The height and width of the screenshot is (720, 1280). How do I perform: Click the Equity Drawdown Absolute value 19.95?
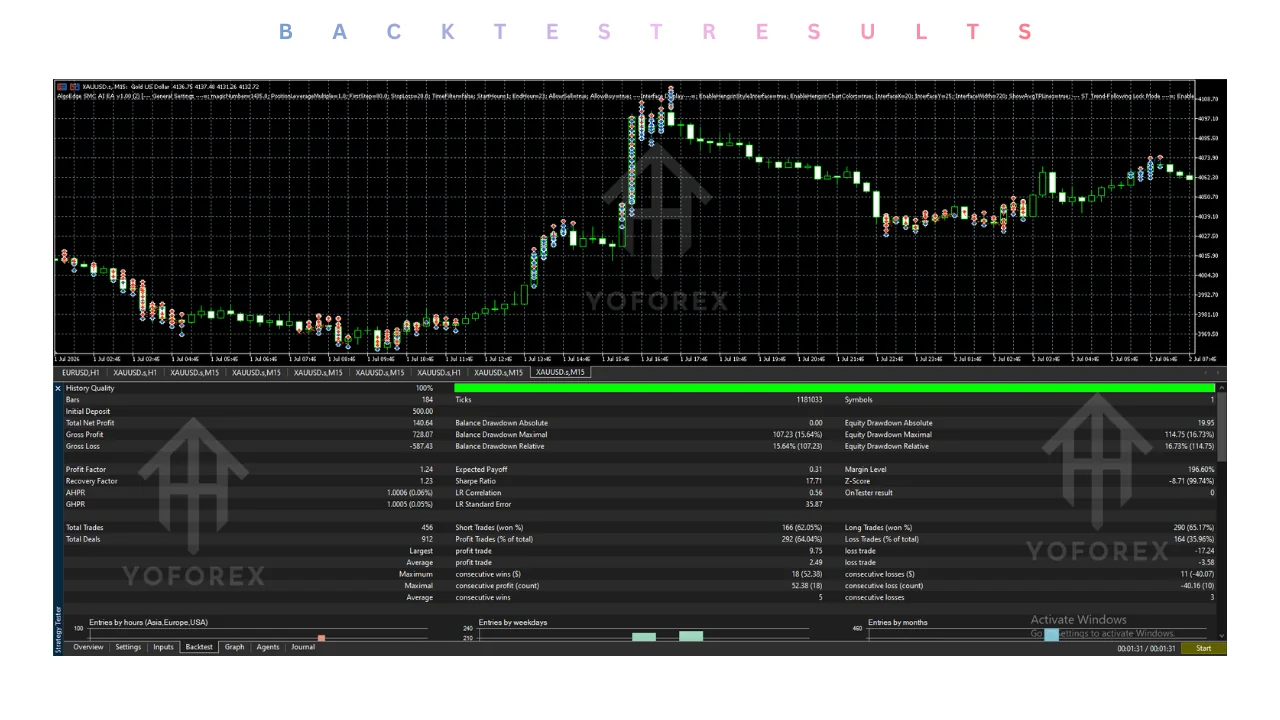1206,423
